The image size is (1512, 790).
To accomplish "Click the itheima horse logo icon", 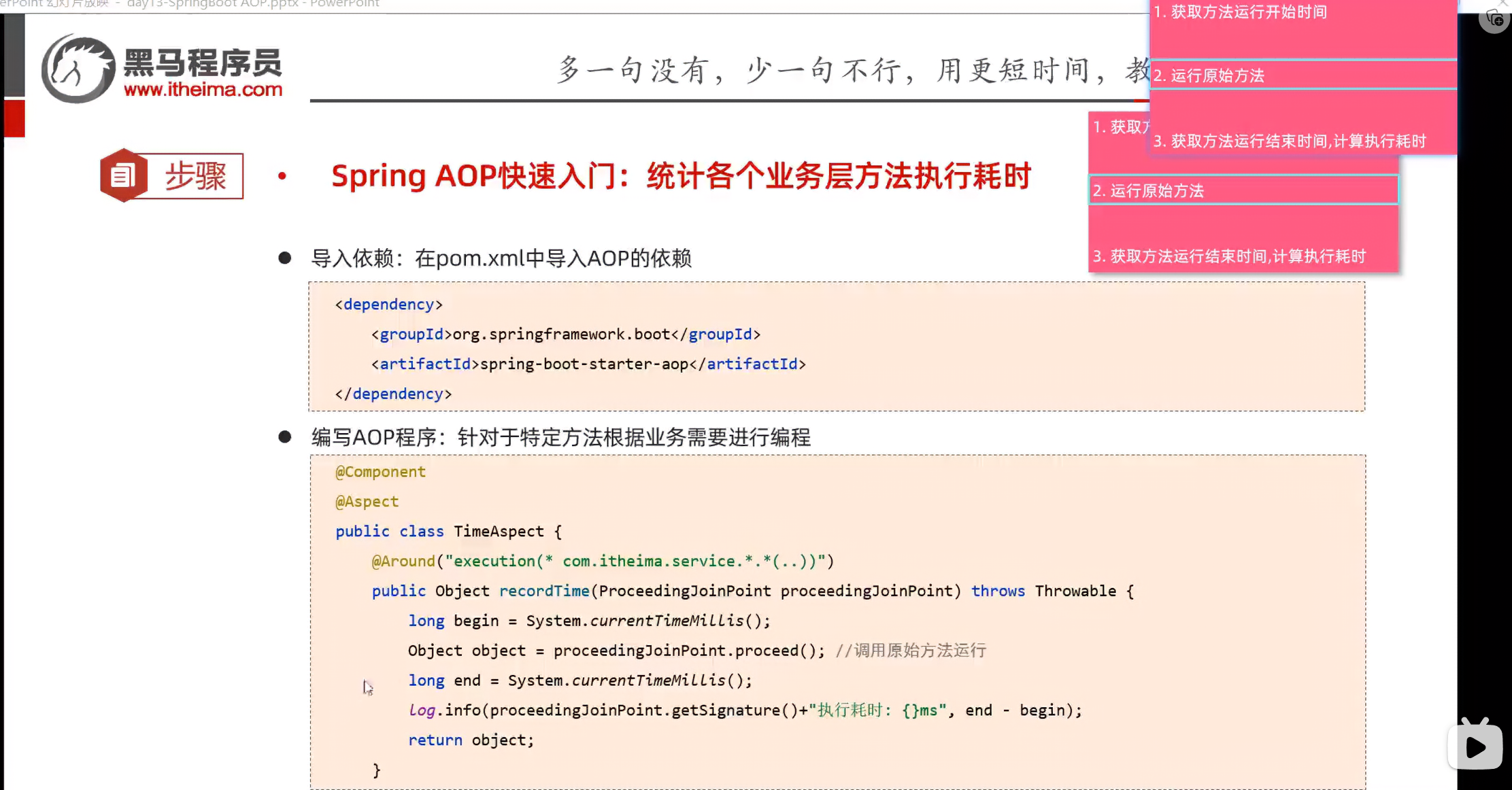I will click(78, 69).
